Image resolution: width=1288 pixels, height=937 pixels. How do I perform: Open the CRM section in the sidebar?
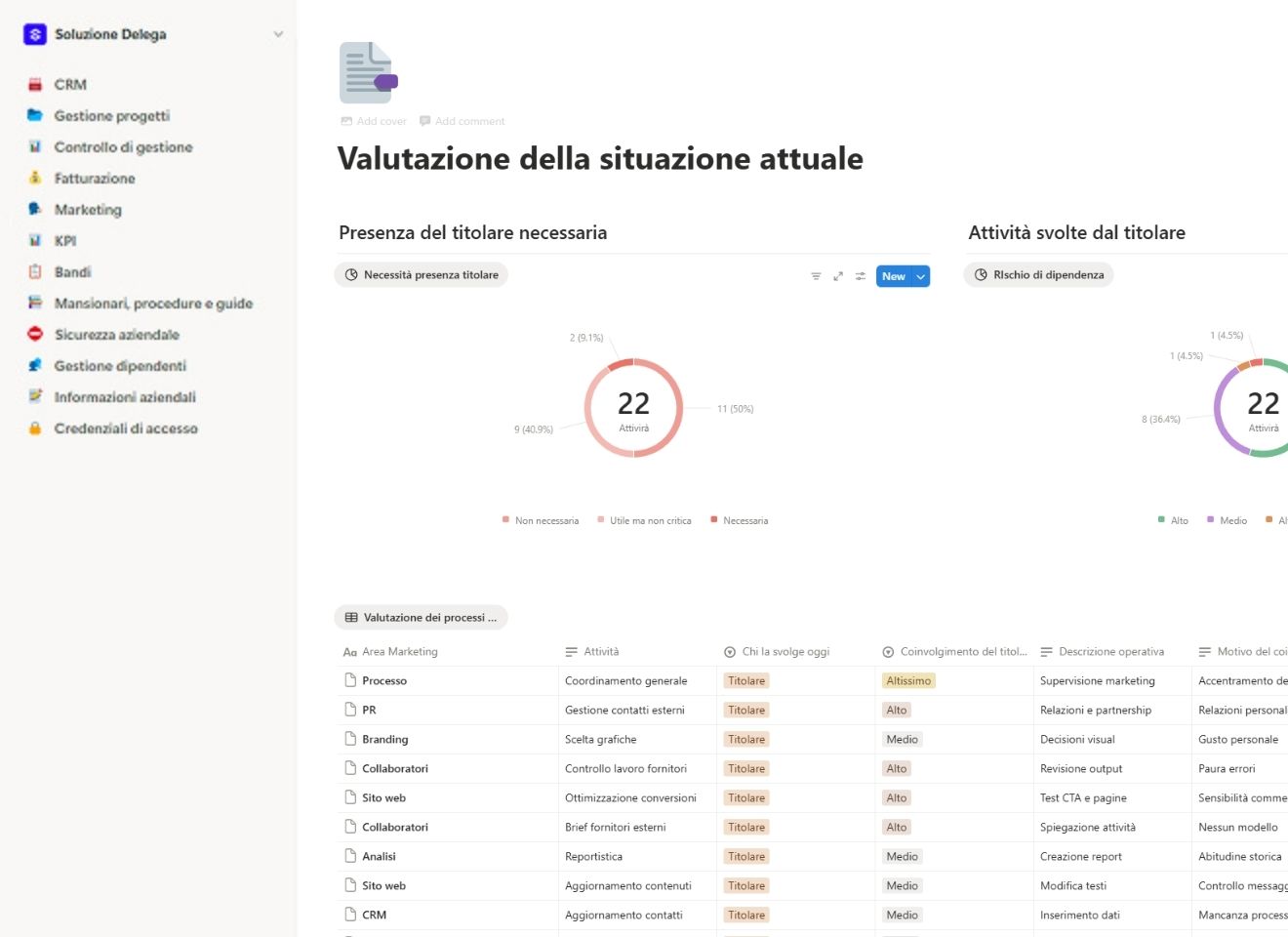tap(71, 84)
